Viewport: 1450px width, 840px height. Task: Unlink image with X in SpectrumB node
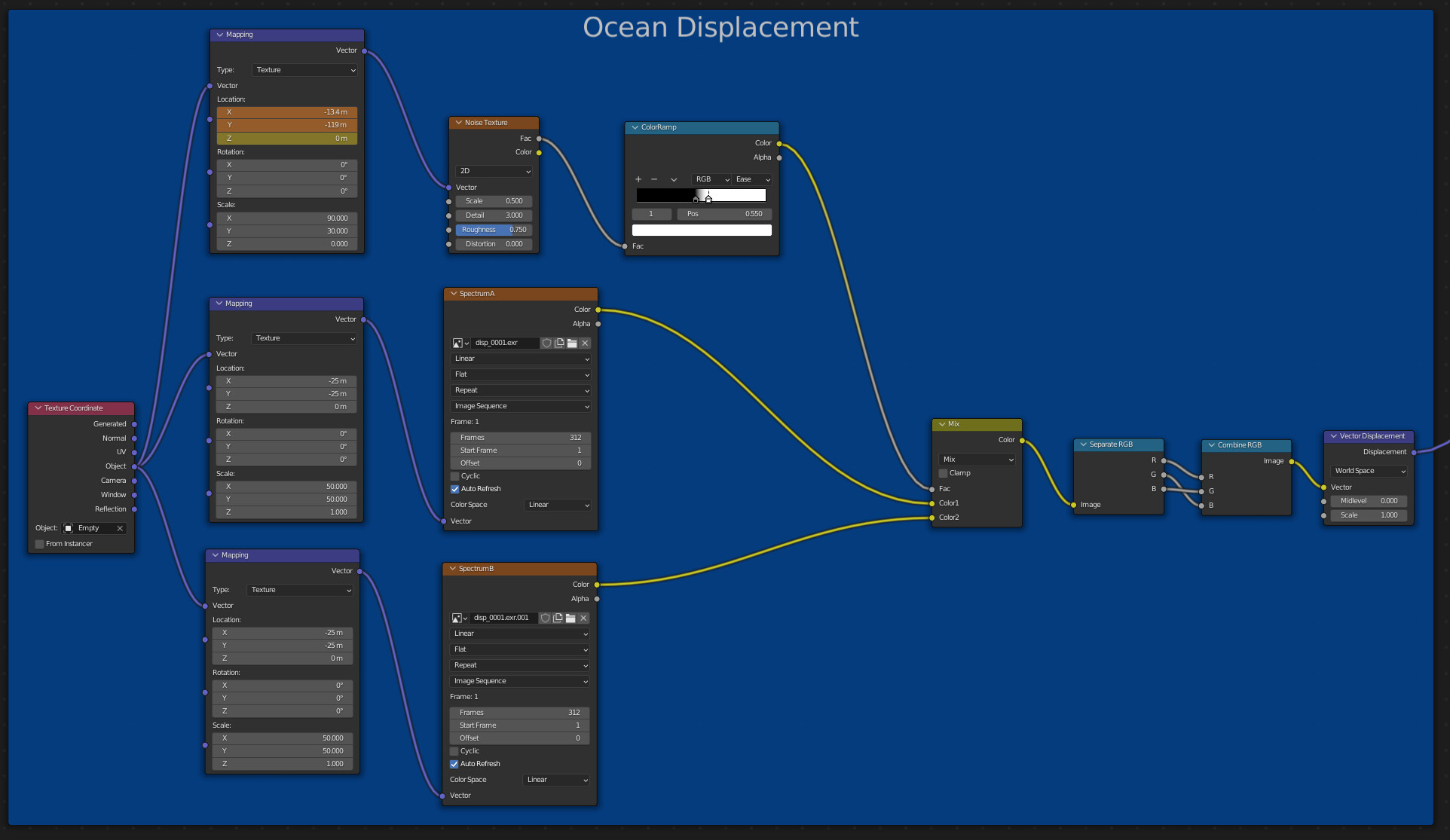(583, 618)
